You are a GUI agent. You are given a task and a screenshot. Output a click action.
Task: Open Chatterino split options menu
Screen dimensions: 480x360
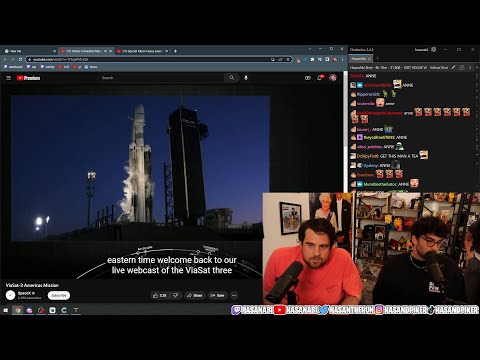click(470, 67)
